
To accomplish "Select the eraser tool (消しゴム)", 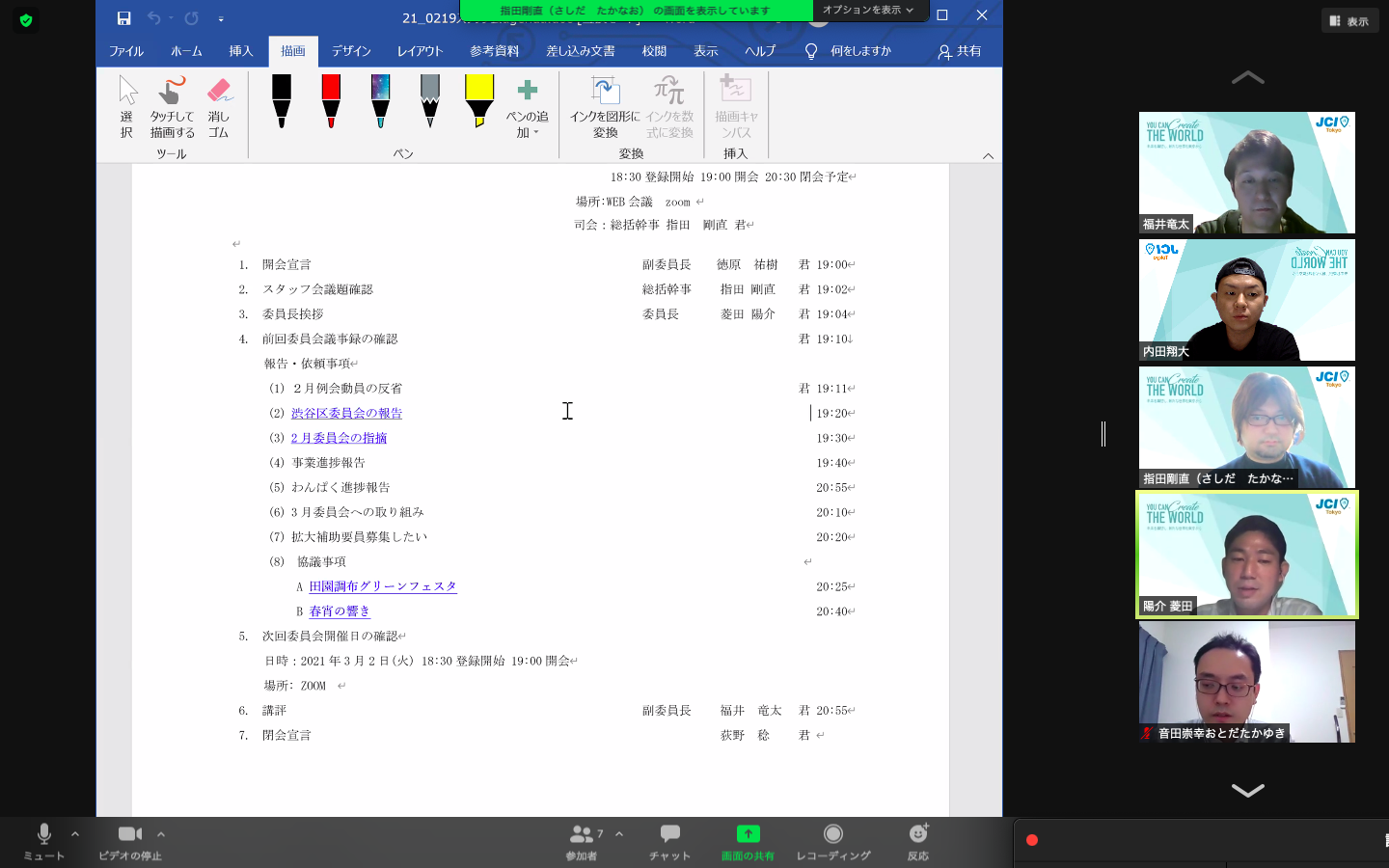I will pyautogui.click(x=219, y=107).
